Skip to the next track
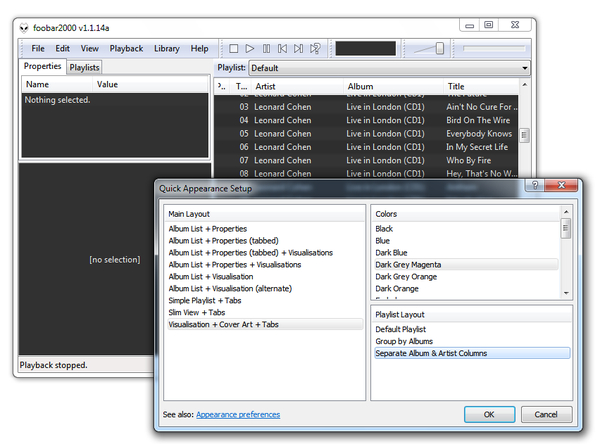 298,49
